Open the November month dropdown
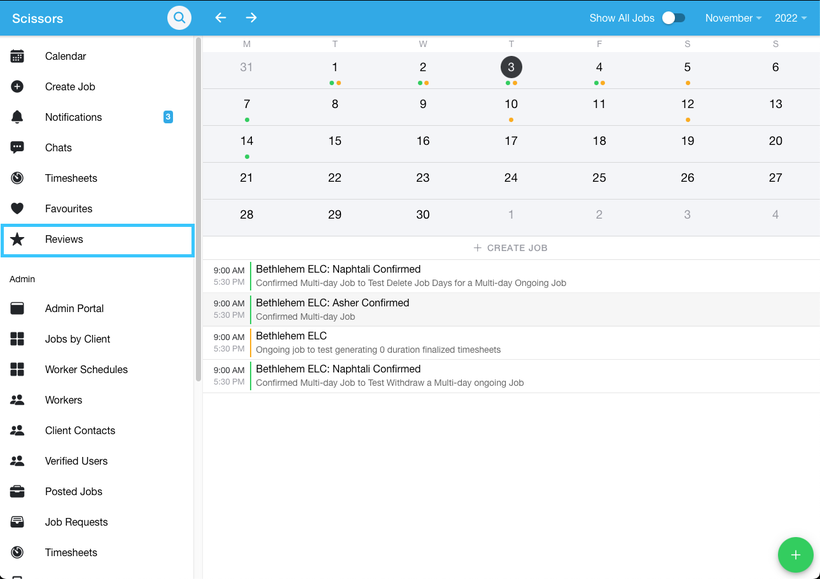Screen dimensions: 820x579 [x=733, y=18]
